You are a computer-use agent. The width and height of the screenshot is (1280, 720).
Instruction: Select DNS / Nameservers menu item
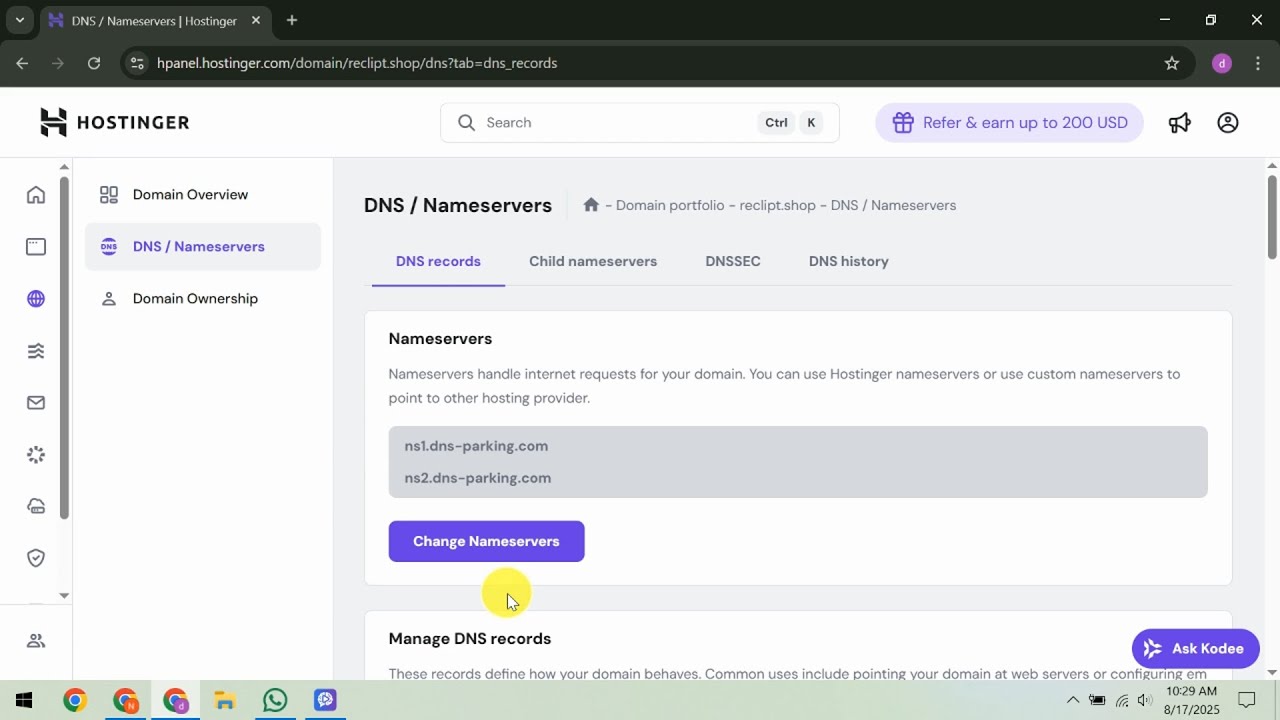[203, 246]
